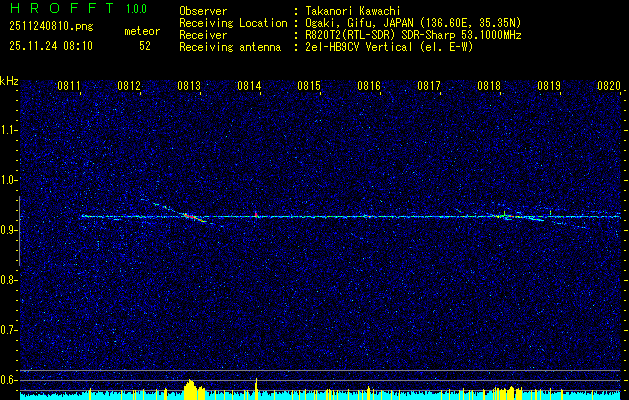Click the Receiving antenna label
Viewport: 629px width, 400px height.
pyautogui.click(x=230, y=47)
